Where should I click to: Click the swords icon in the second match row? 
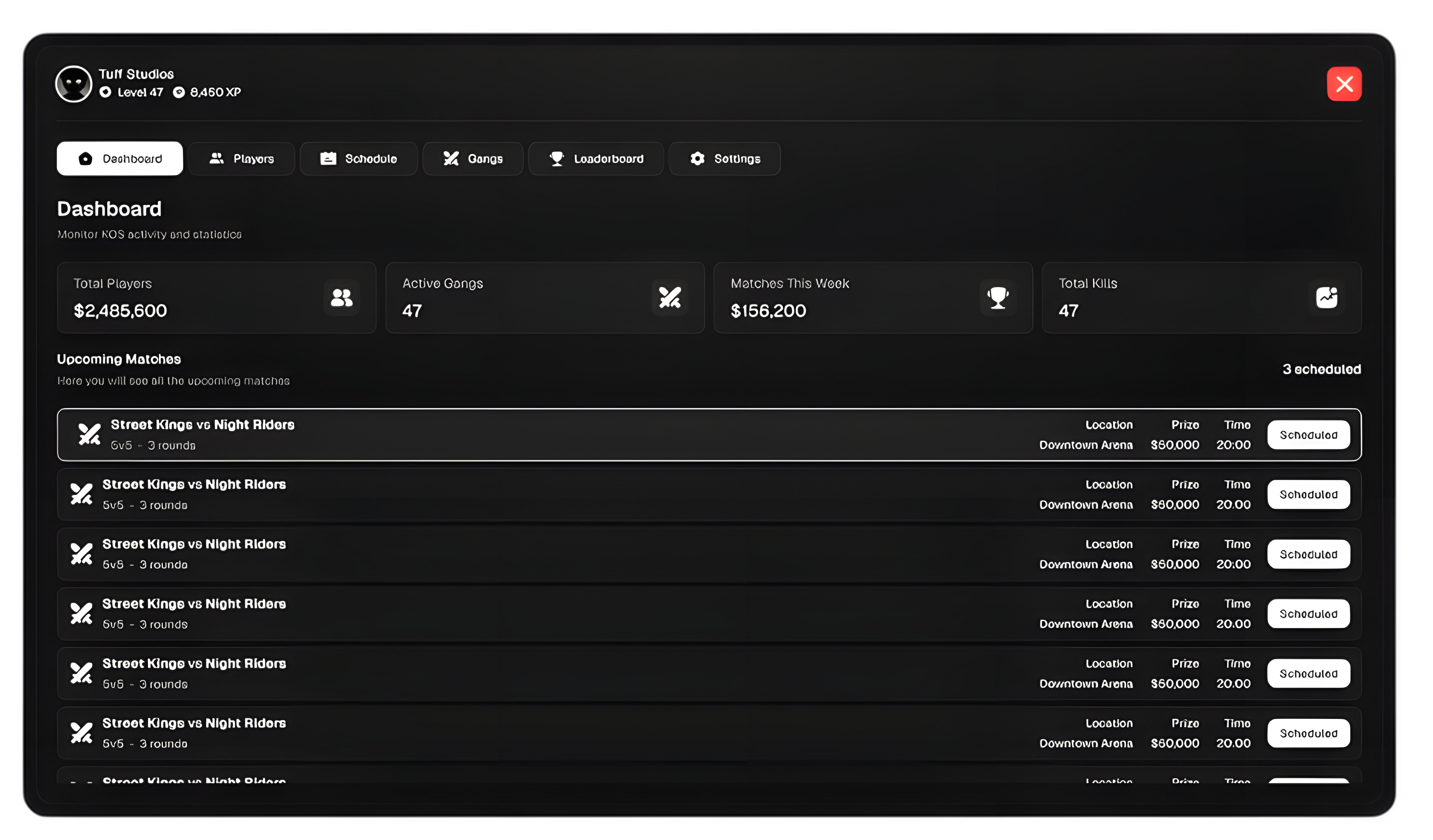coord(81,494)
